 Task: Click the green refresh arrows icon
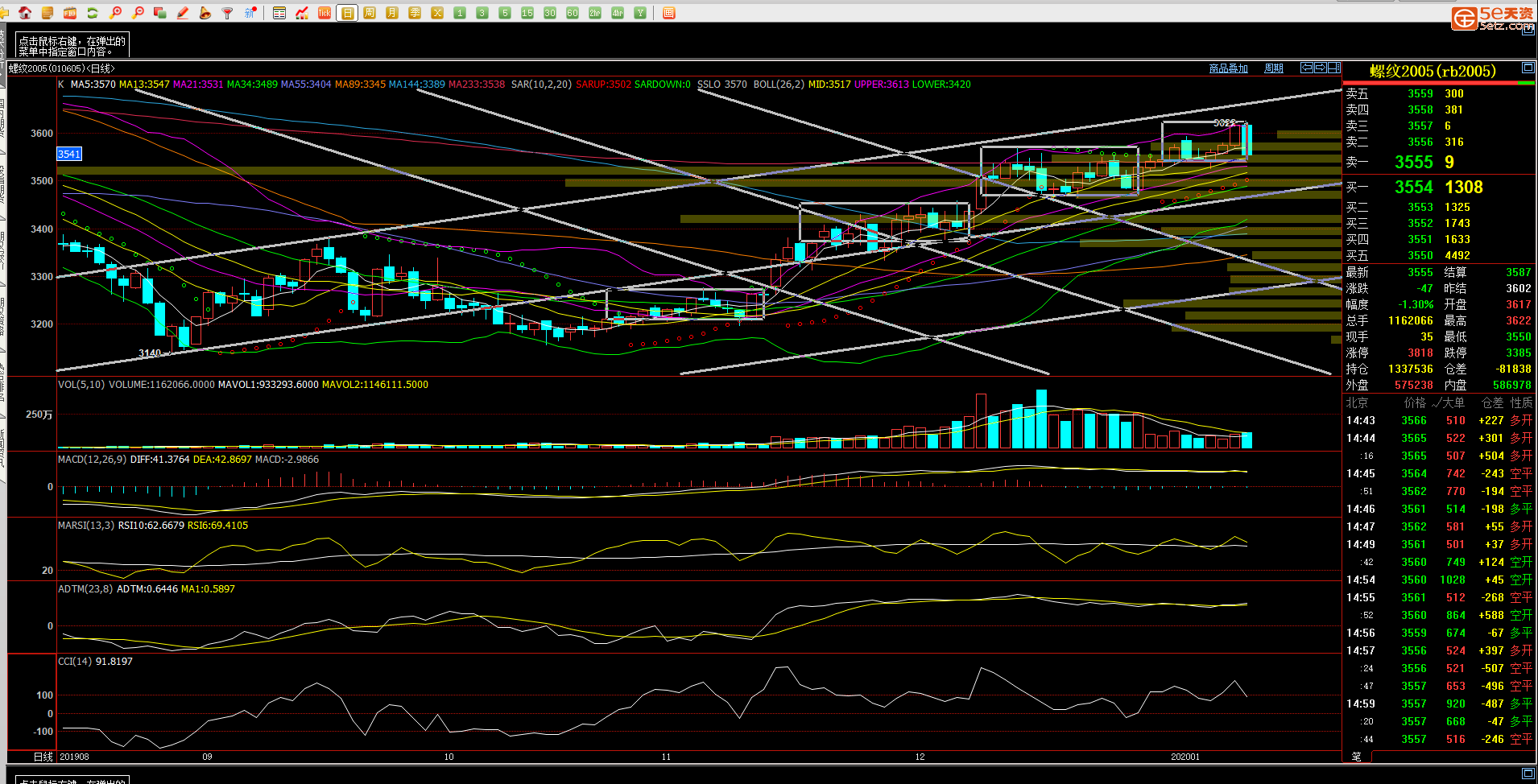tap(93, 13)
